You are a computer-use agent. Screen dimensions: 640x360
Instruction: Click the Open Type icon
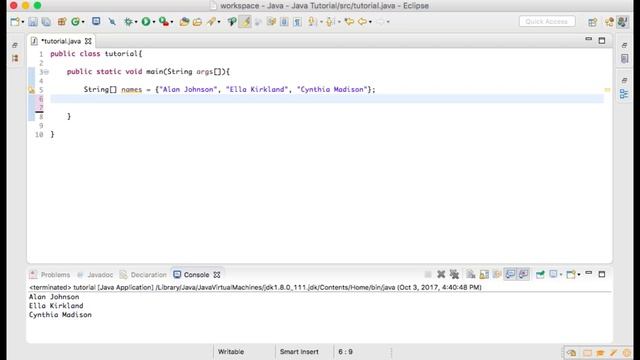pyautogui.click(x=184, y=22)
